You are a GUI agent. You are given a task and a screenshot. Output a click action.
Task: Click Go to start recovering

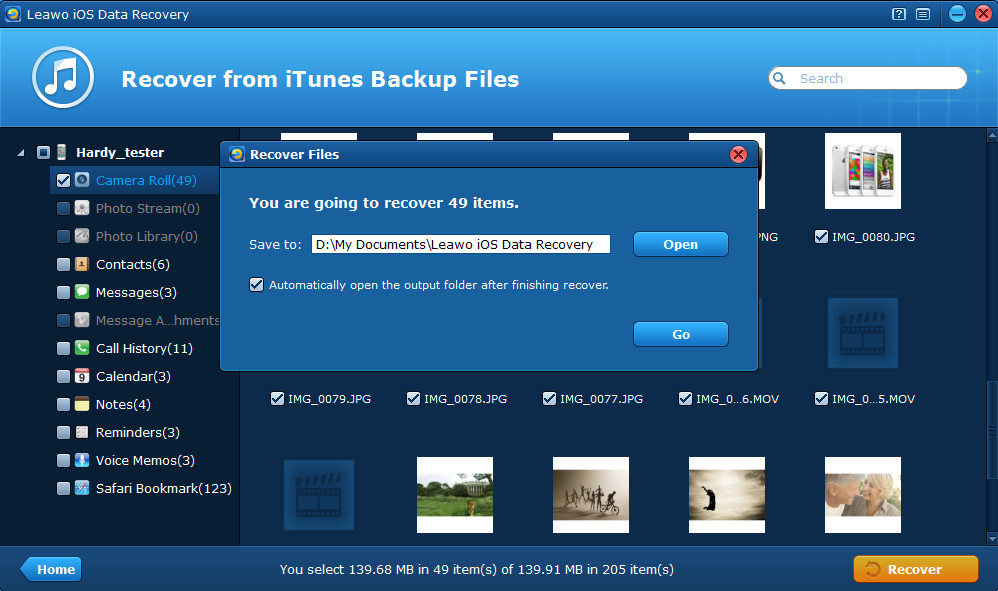point(680,334)
